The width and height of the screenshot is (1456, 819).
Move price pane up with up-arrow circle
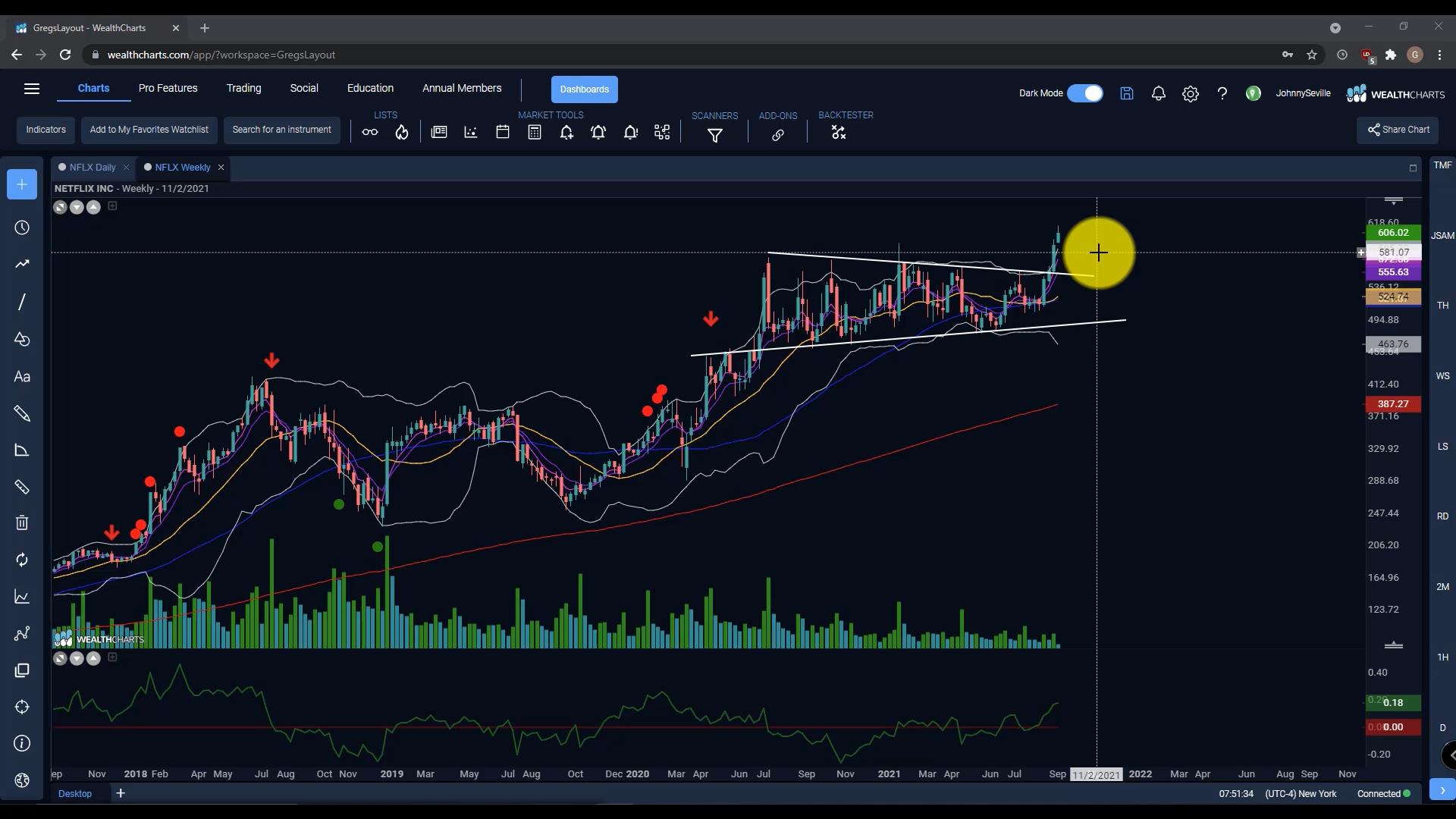pyautogui.click(x=93, y=207)
